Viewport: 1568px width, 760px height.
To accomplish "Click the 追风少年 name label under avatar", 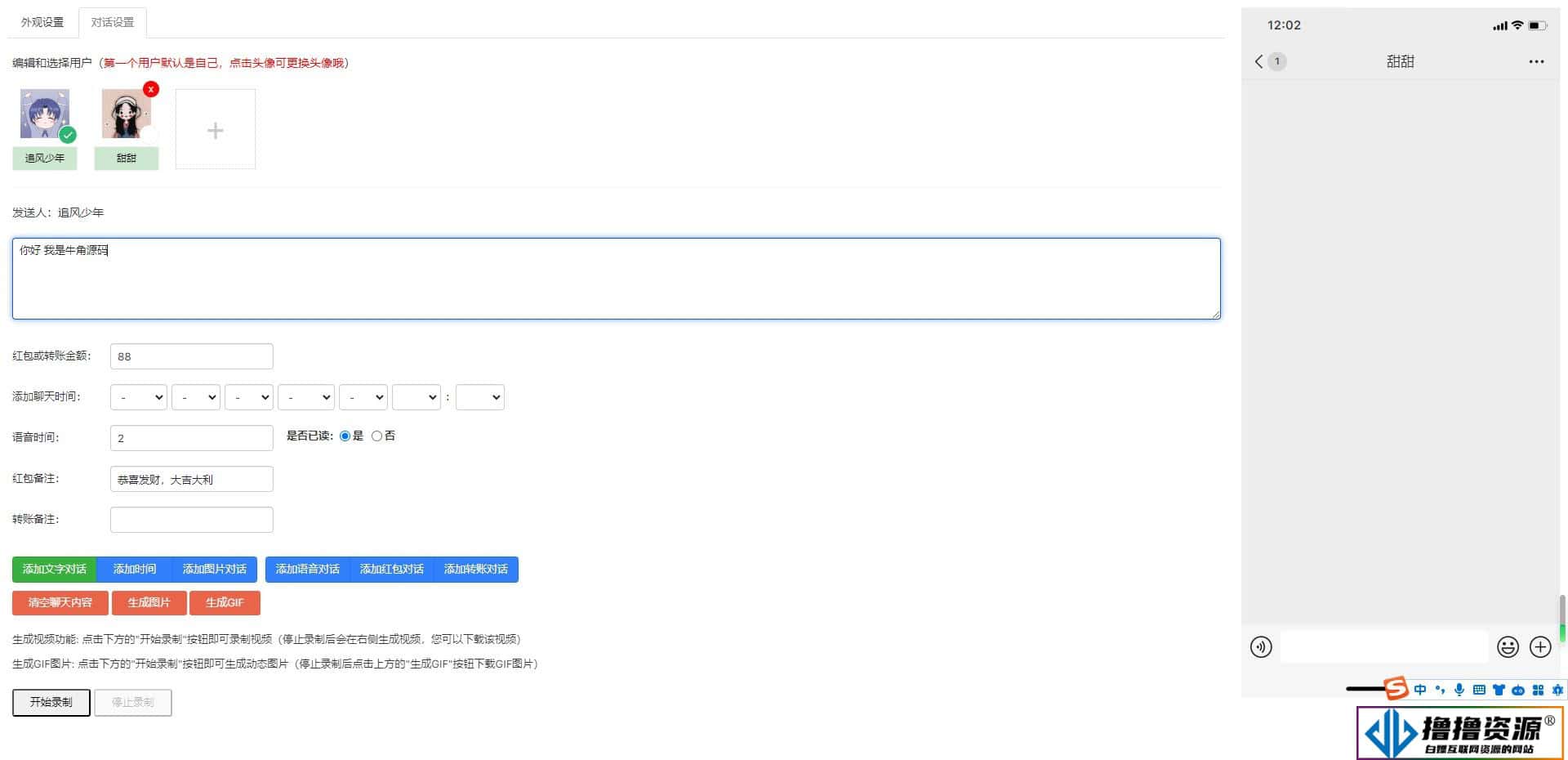I will (x=45, y=159).
